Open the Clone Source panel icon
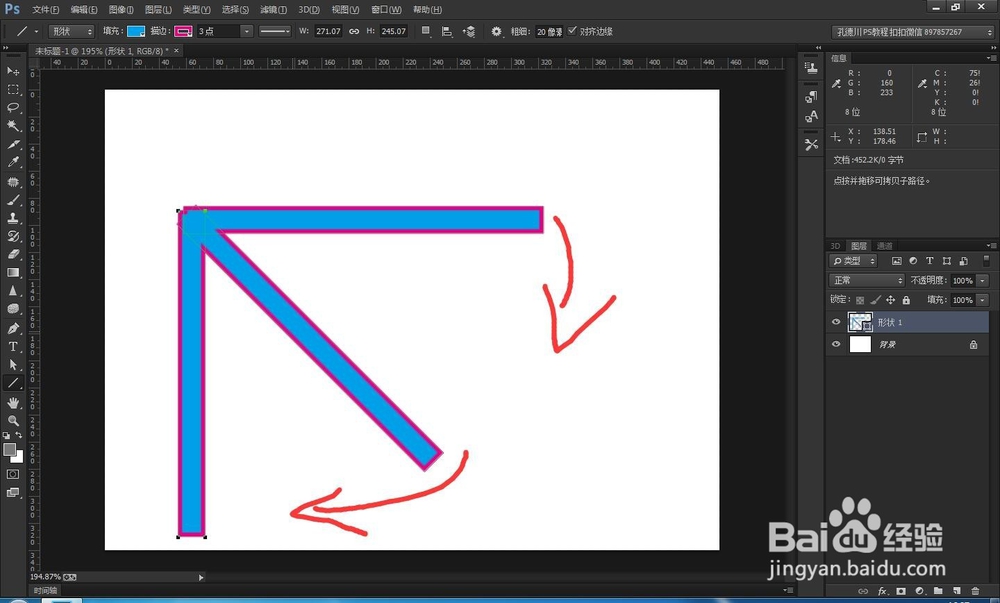 (x=811, y=68)
